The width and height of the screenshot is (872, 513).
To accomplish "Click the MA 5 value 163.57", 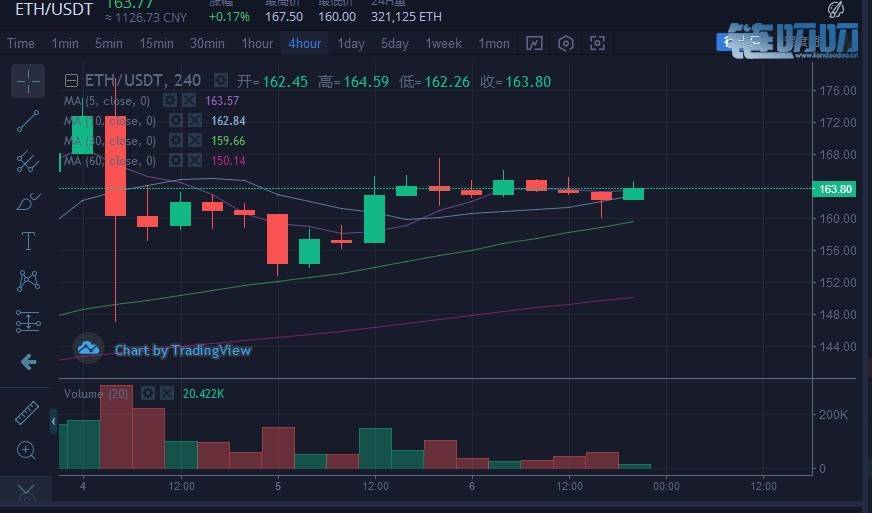I will click(222, 101).
